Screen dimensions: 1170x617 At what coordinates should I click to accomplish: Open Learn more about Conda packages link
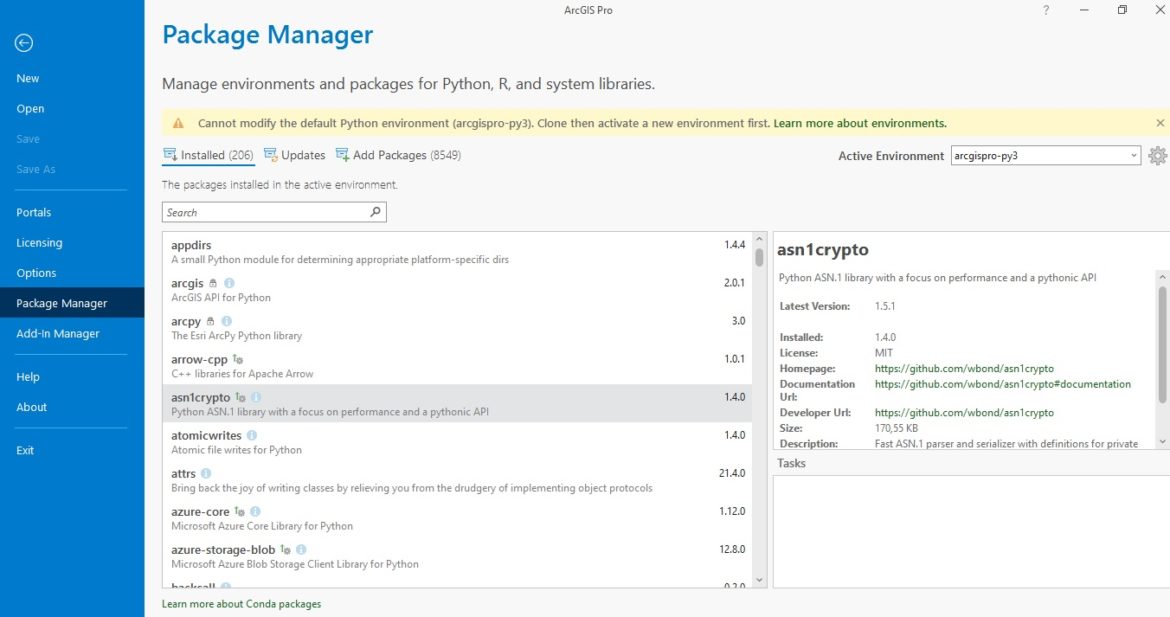click(x=241, y=604)
